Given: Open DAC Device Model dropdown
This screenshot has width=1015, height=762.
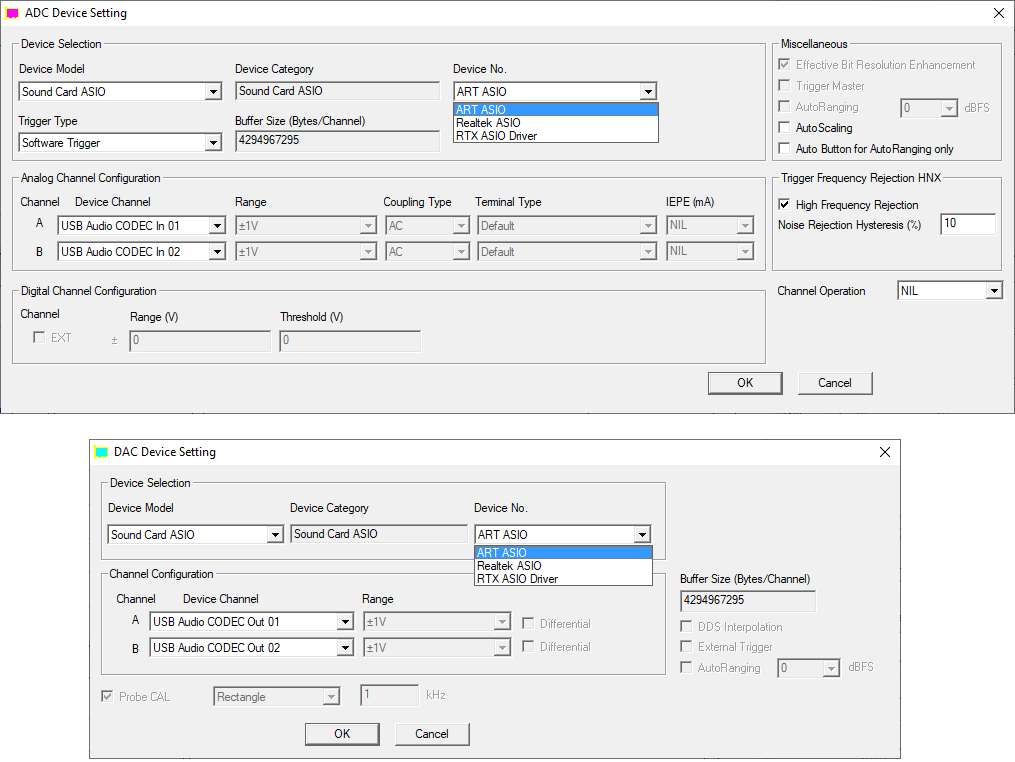Looking at the screenshot, I should point(275,535).
